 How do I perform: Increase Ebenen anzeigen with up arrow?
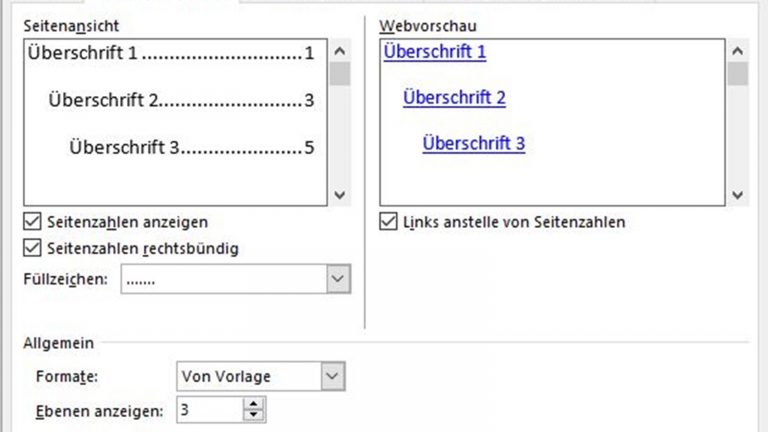click(254, 403)
